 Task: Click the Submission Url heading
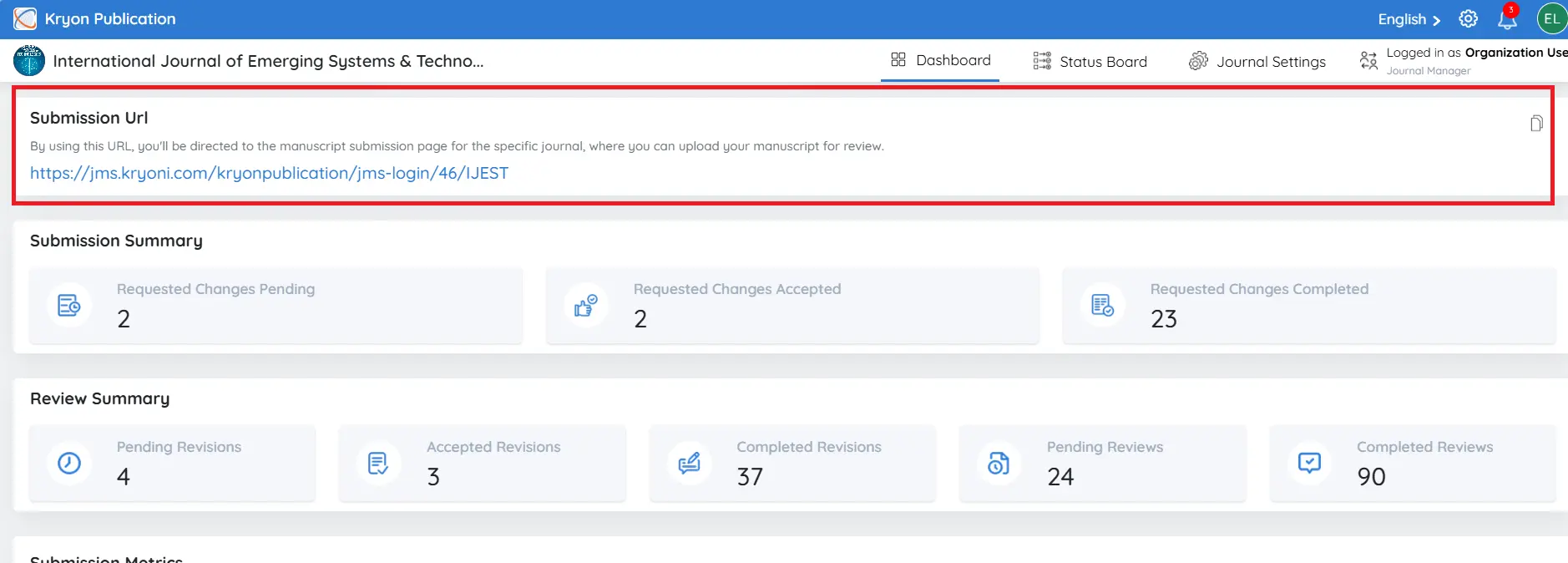[x=89, y=118]
